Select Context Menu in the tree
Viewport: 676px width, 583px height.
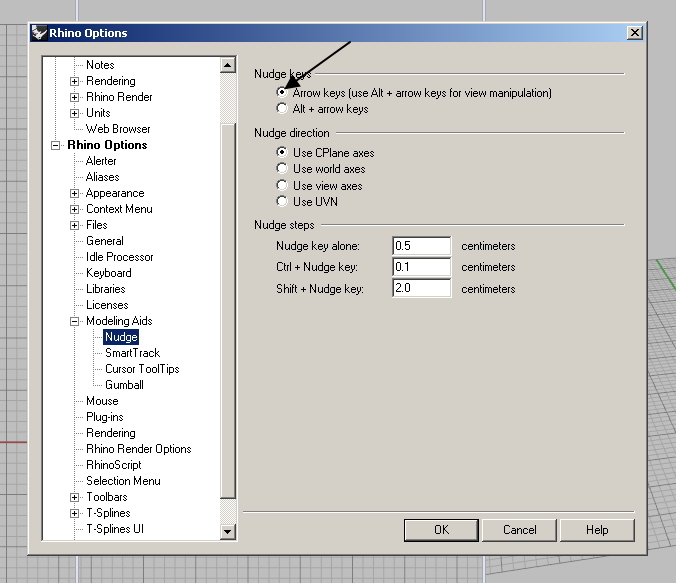pos(119,209)
